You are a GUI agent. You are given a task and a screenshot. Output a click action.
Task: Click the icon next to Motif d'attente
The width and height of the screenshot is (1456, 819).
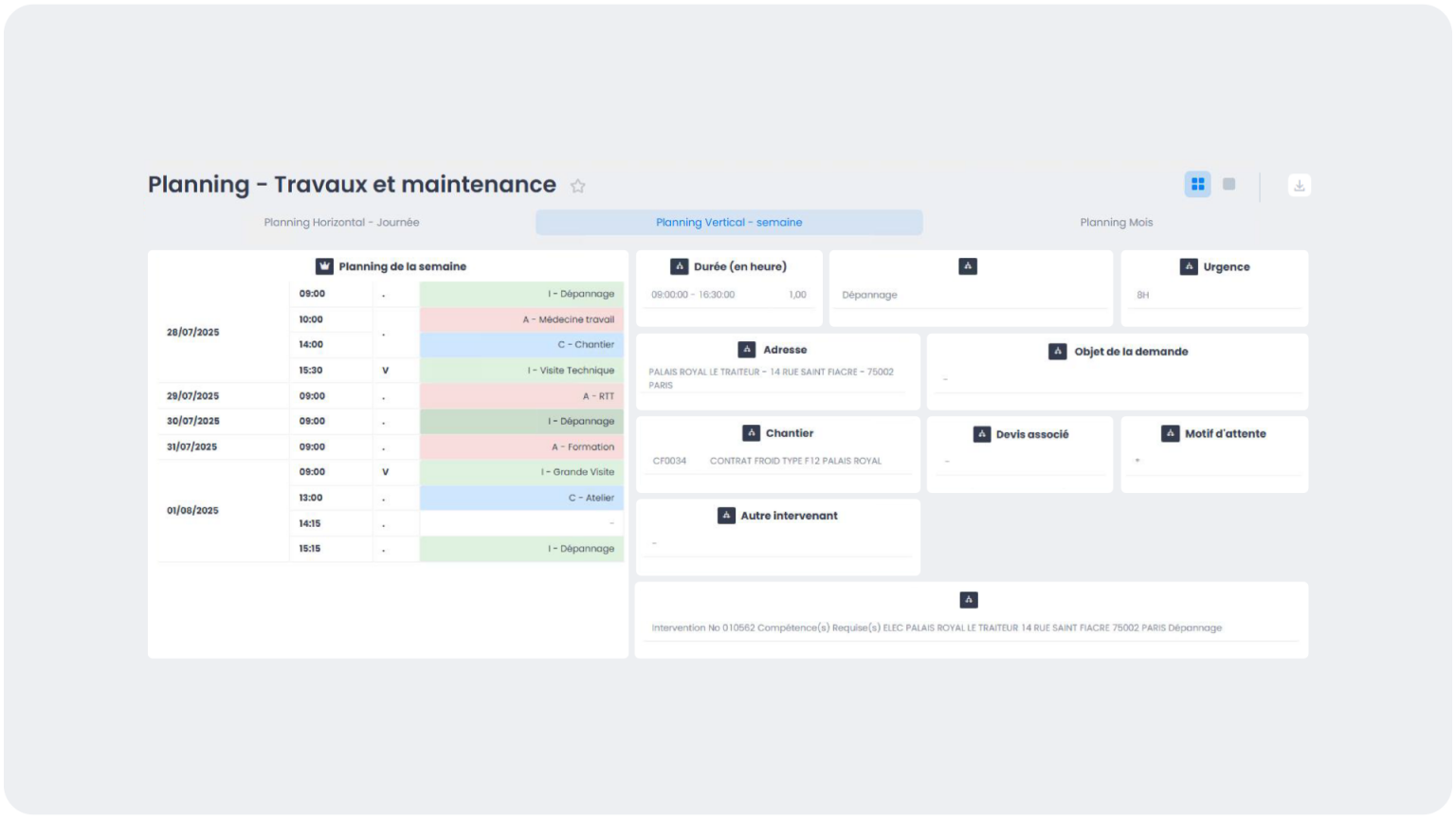(1170, 433)
